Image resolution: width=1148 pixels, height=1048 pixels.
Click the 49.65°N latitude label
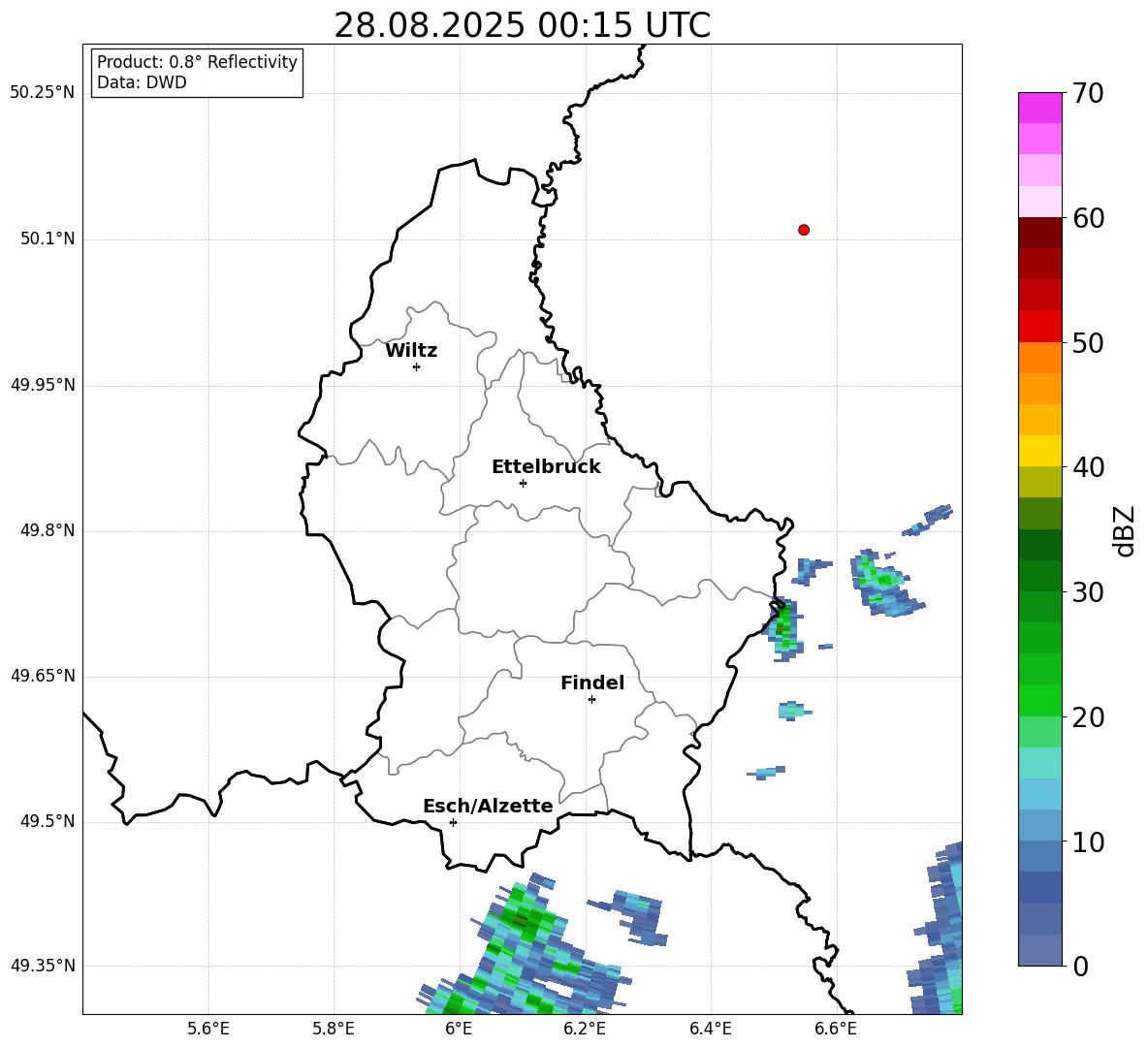43,675
